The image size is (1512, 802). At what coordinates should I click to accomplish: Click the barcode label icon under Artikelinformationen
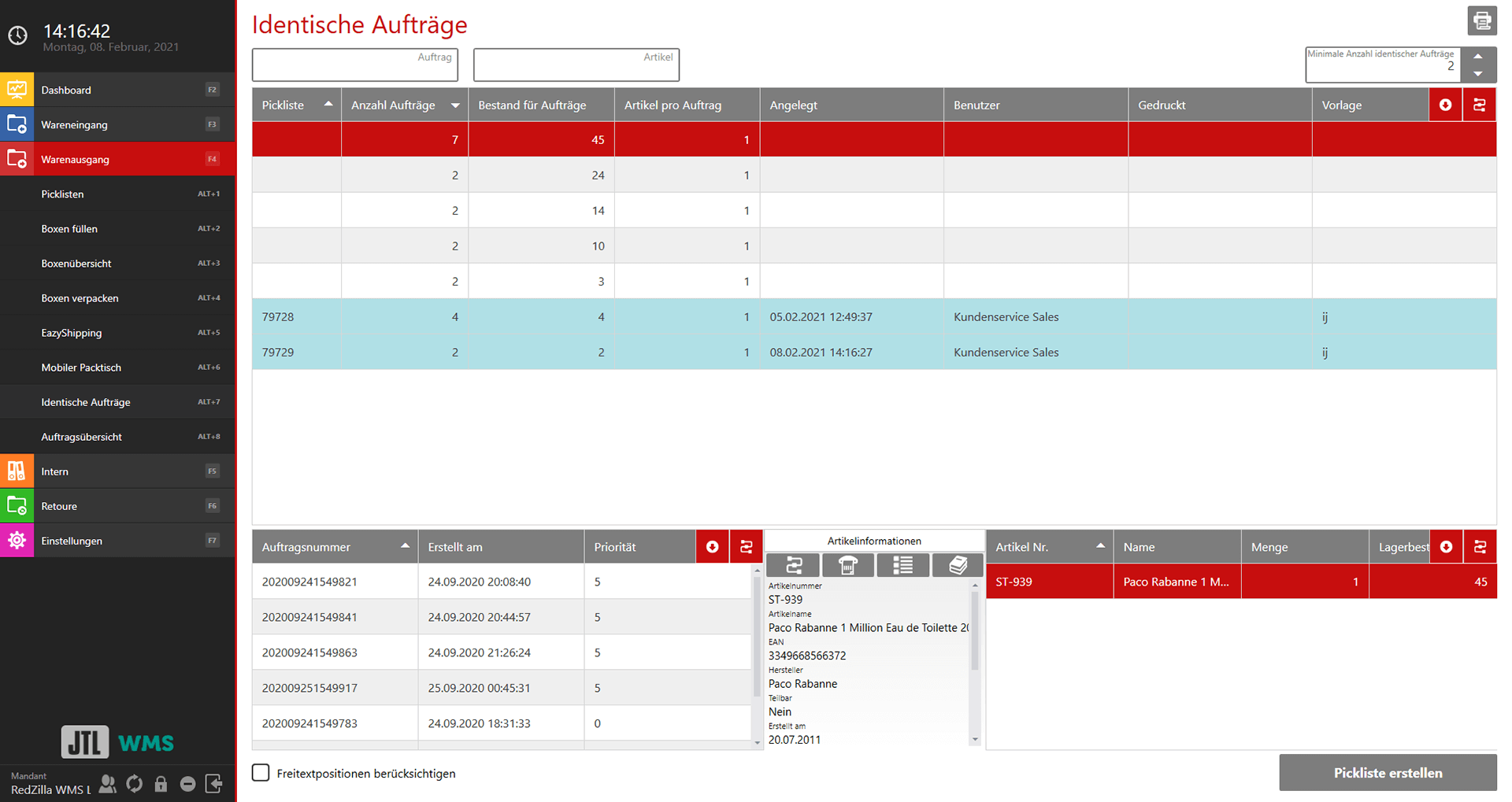(847, 565)
